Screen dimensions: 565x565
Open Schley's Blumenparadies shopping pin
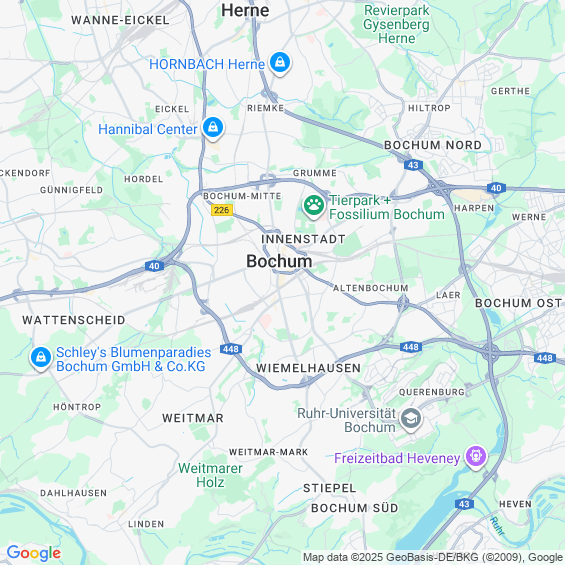[x=41, y=358]
